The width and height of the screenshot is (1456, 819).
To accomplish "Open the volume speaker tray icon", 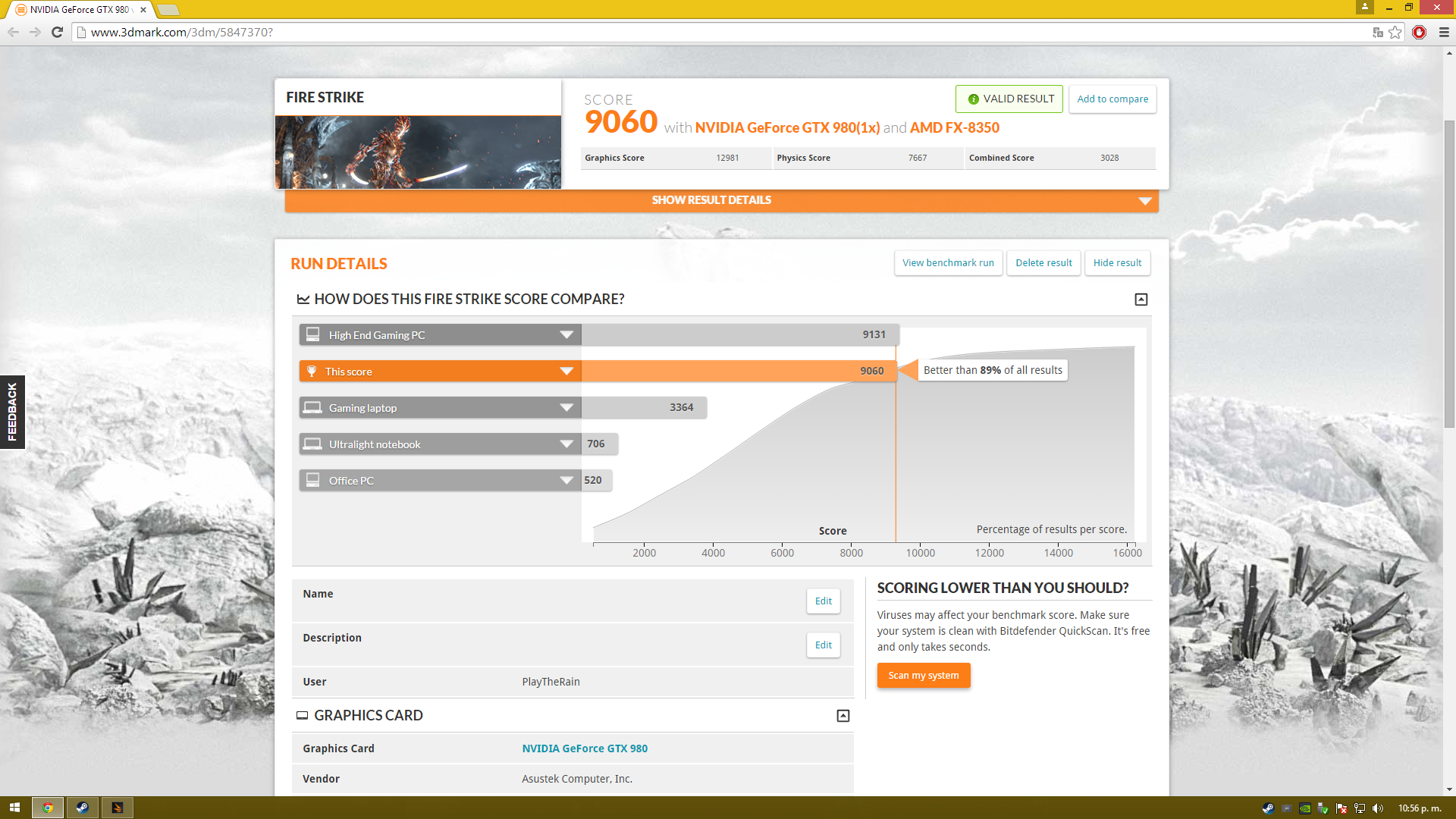I will [1378, 808].
